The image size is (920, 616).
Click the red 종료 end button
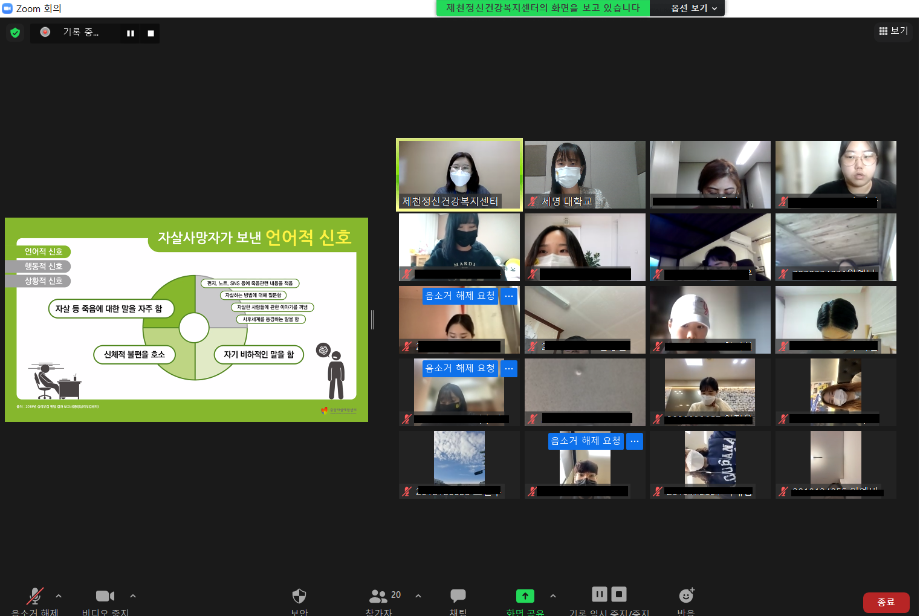click(885, 601)
